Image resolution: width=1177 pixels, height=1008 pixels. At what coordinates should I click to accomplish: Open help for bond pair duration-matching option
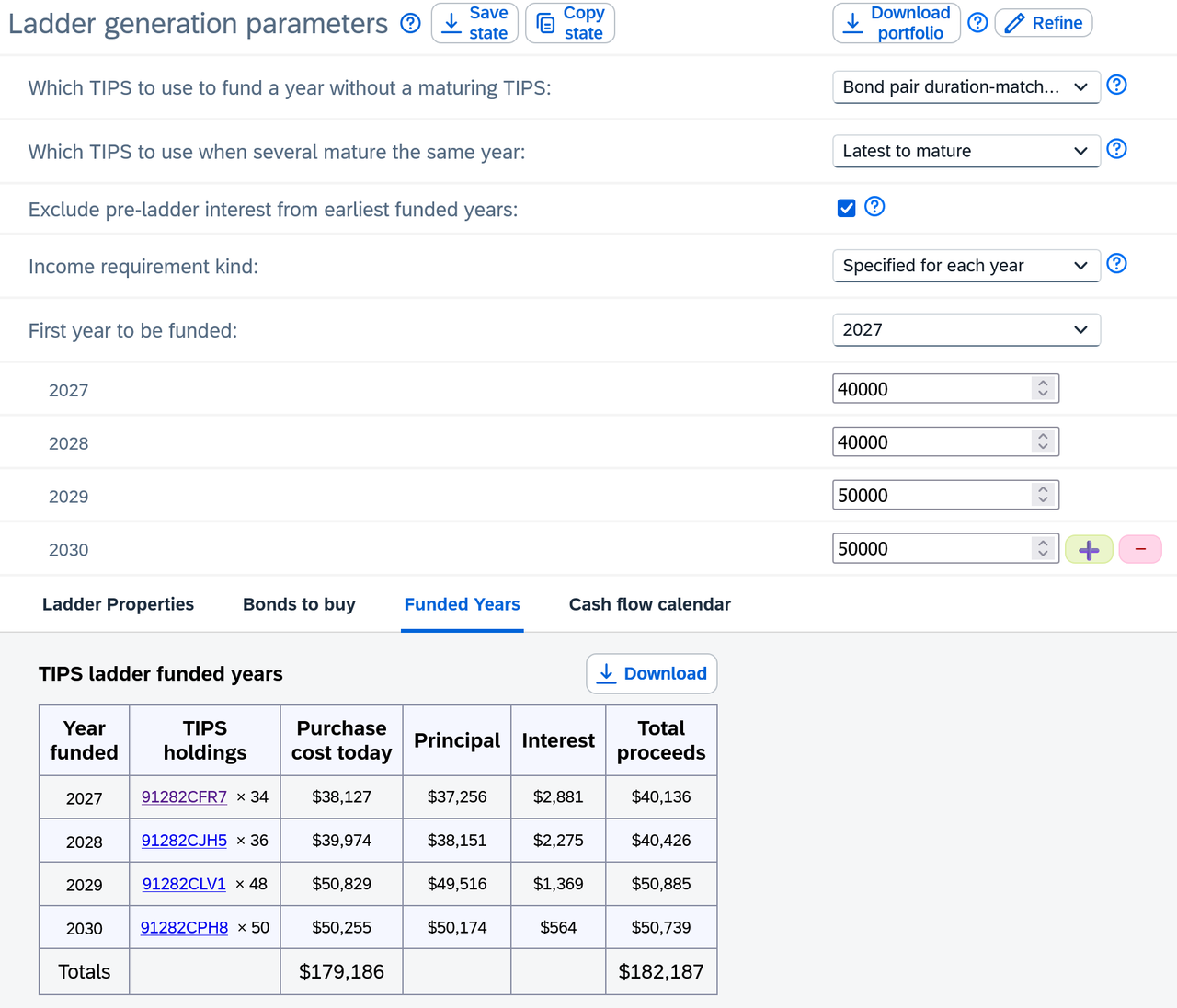click(1116, 86)
